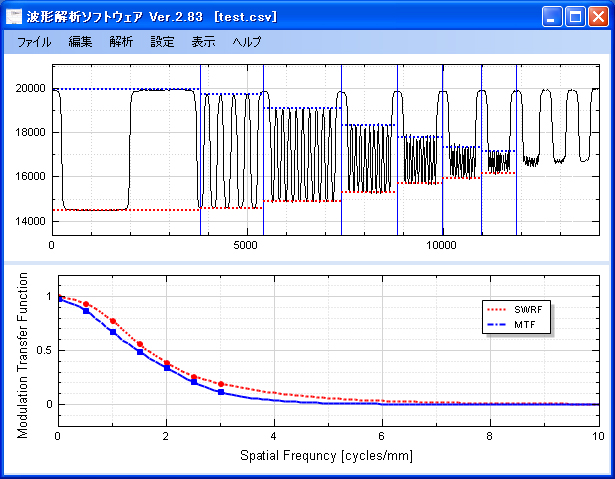The height and width of the screenshot is (479, 615).
Task: Open the 編集 menu
Action: 80,42
